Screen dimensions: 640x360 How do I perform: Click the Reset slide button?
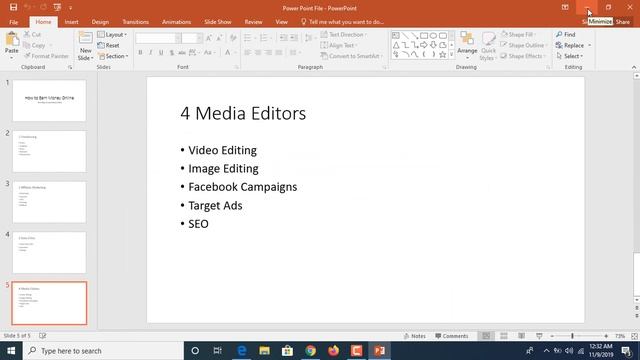[109, 45]
